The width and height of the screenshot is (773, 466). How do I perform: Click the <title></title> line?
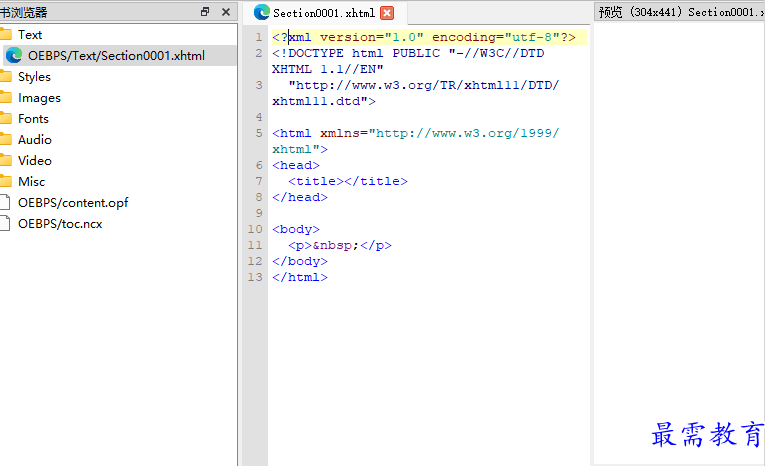[x=348, y=181]
